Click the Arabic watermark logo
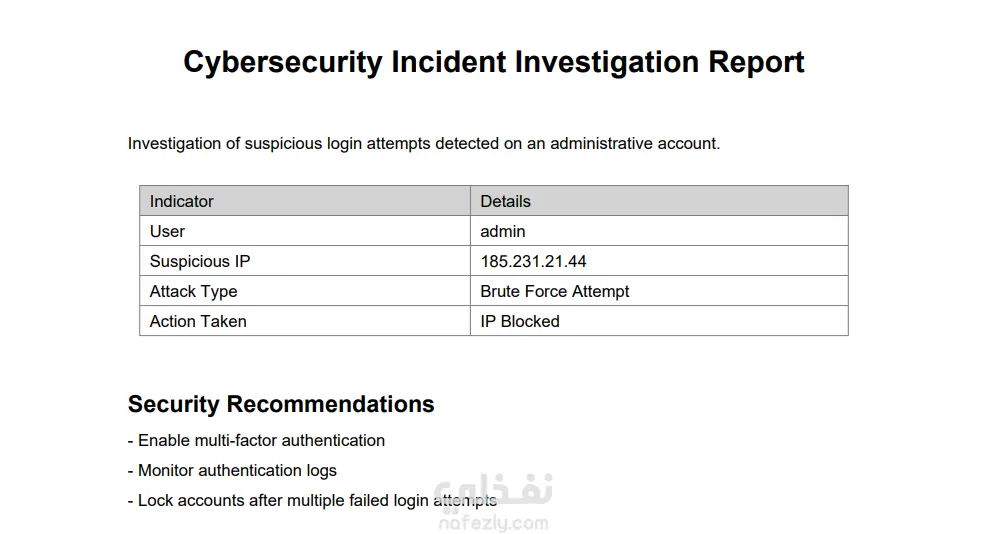 493,490
